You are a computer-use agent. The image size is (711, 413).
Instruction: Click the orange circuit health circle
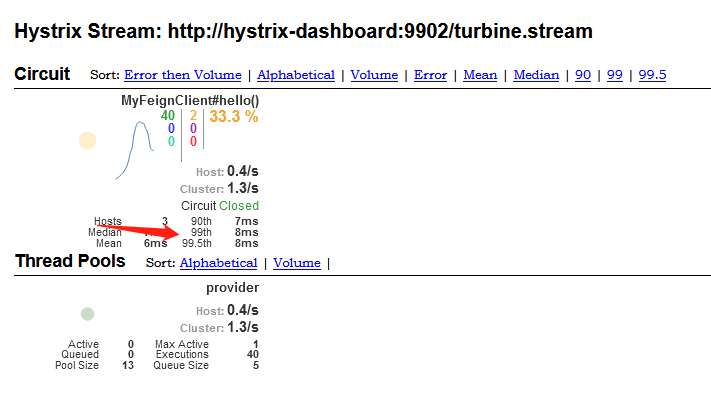(88, 141)
